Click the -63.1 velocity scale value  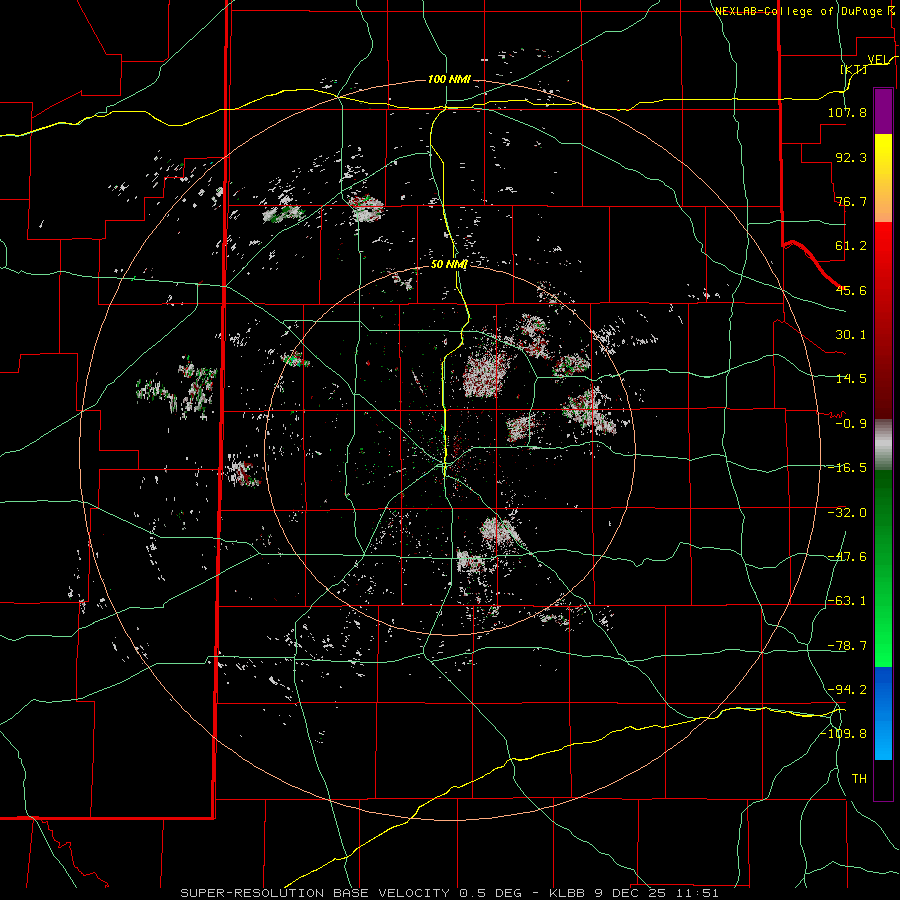pyautogui.click(x=847, y=601)
